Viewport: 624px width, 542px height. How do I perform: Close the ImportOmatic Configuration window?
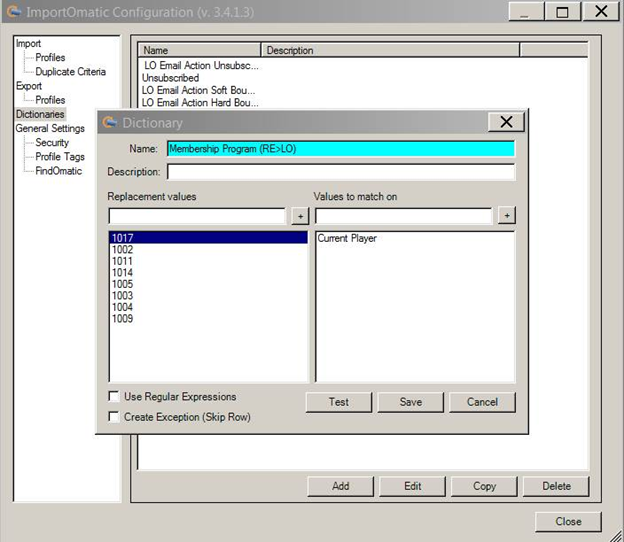pyautogui.click(x=568, y=522)
